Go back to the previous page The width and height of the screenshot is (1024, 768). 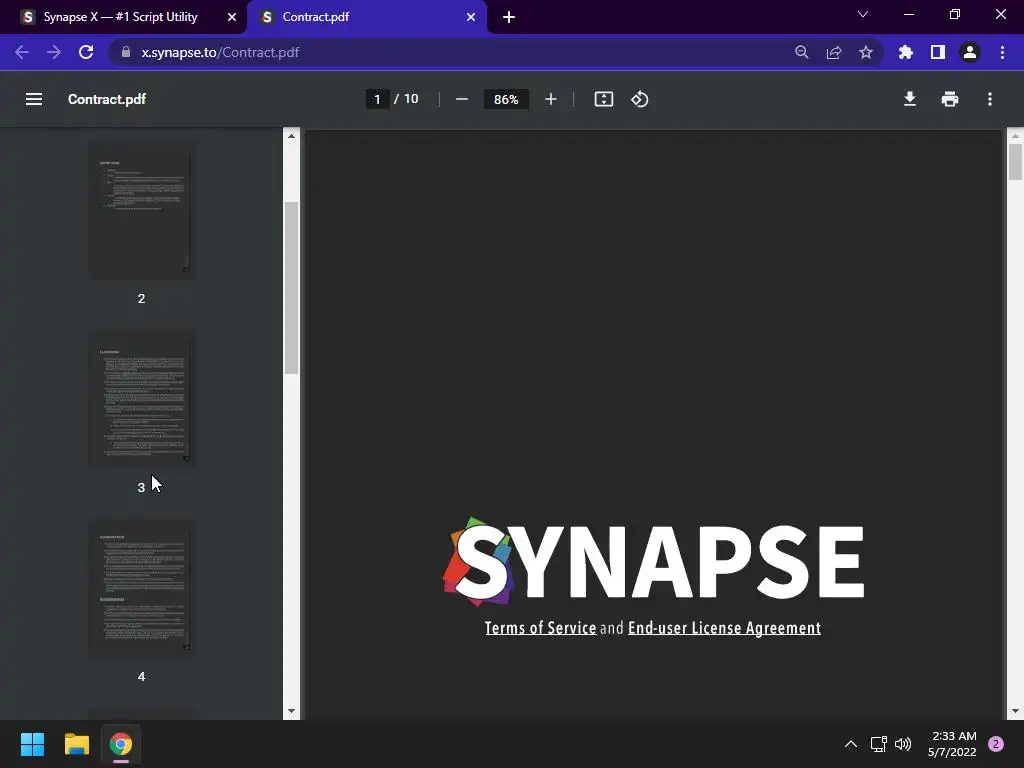[x=22, y=52]
